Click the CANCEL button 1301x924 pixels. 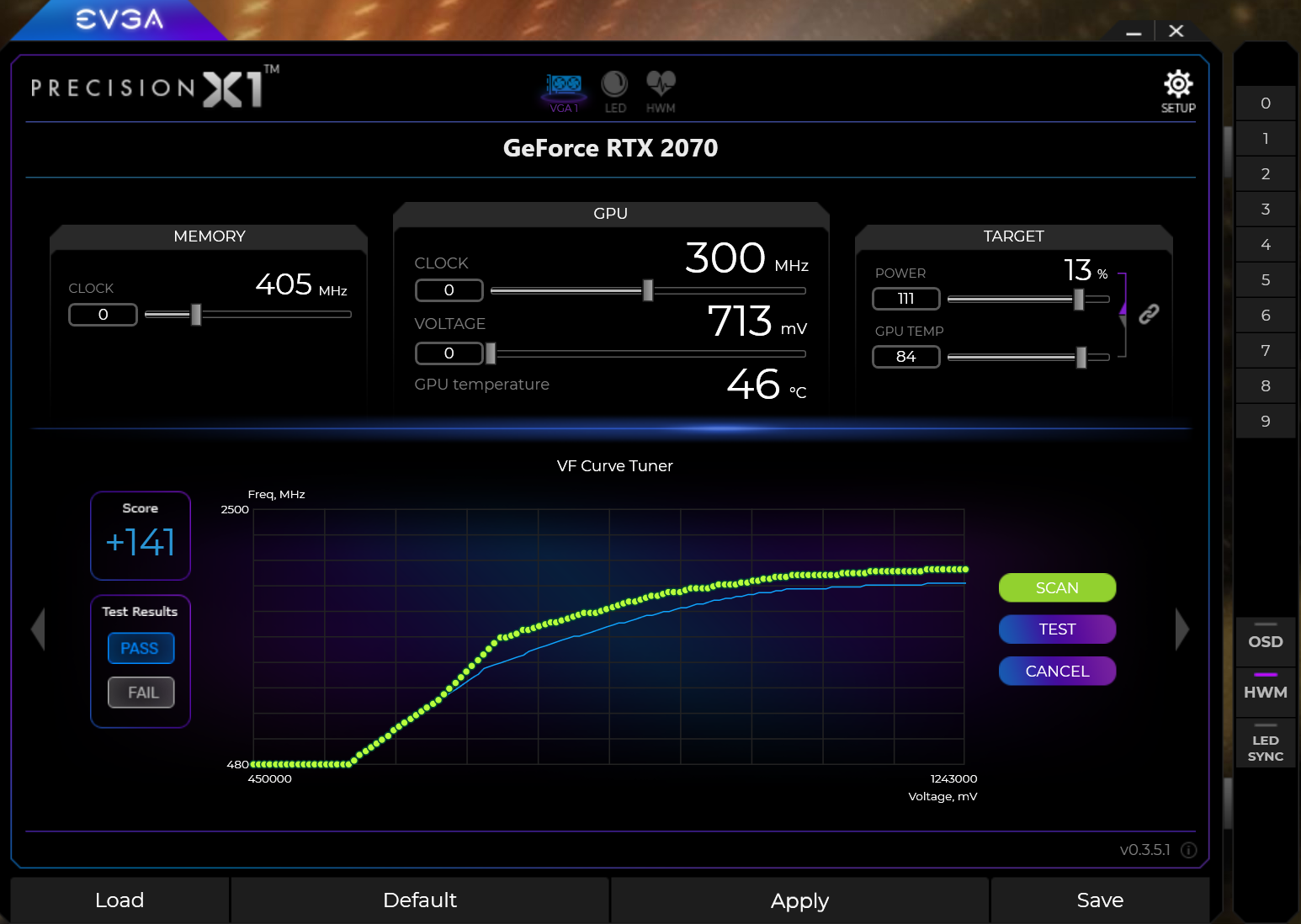pos(1057,671)
